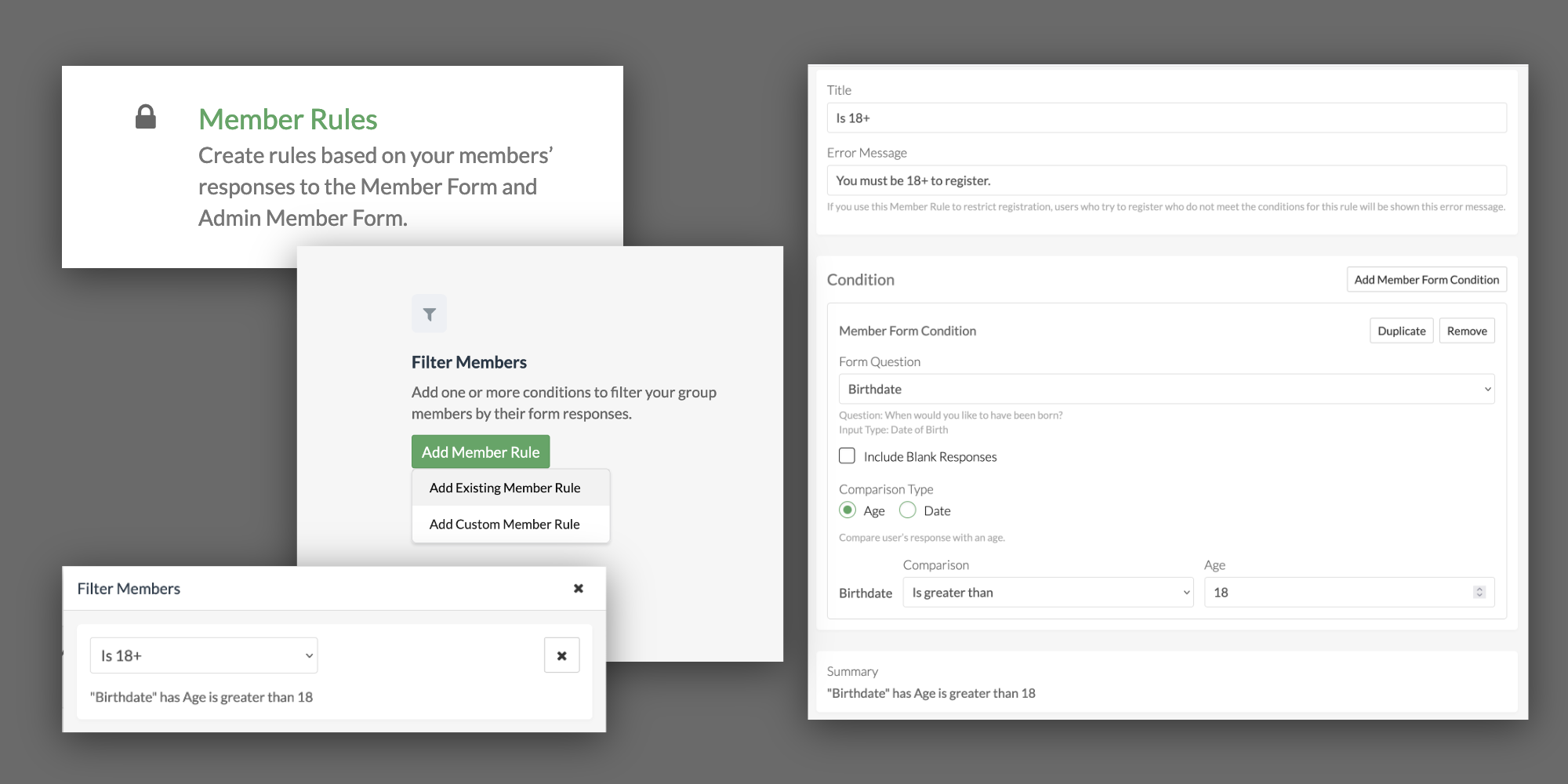1568x784 pixels.
Task: Click the Error Message text field
Action: click(1166, 180)
